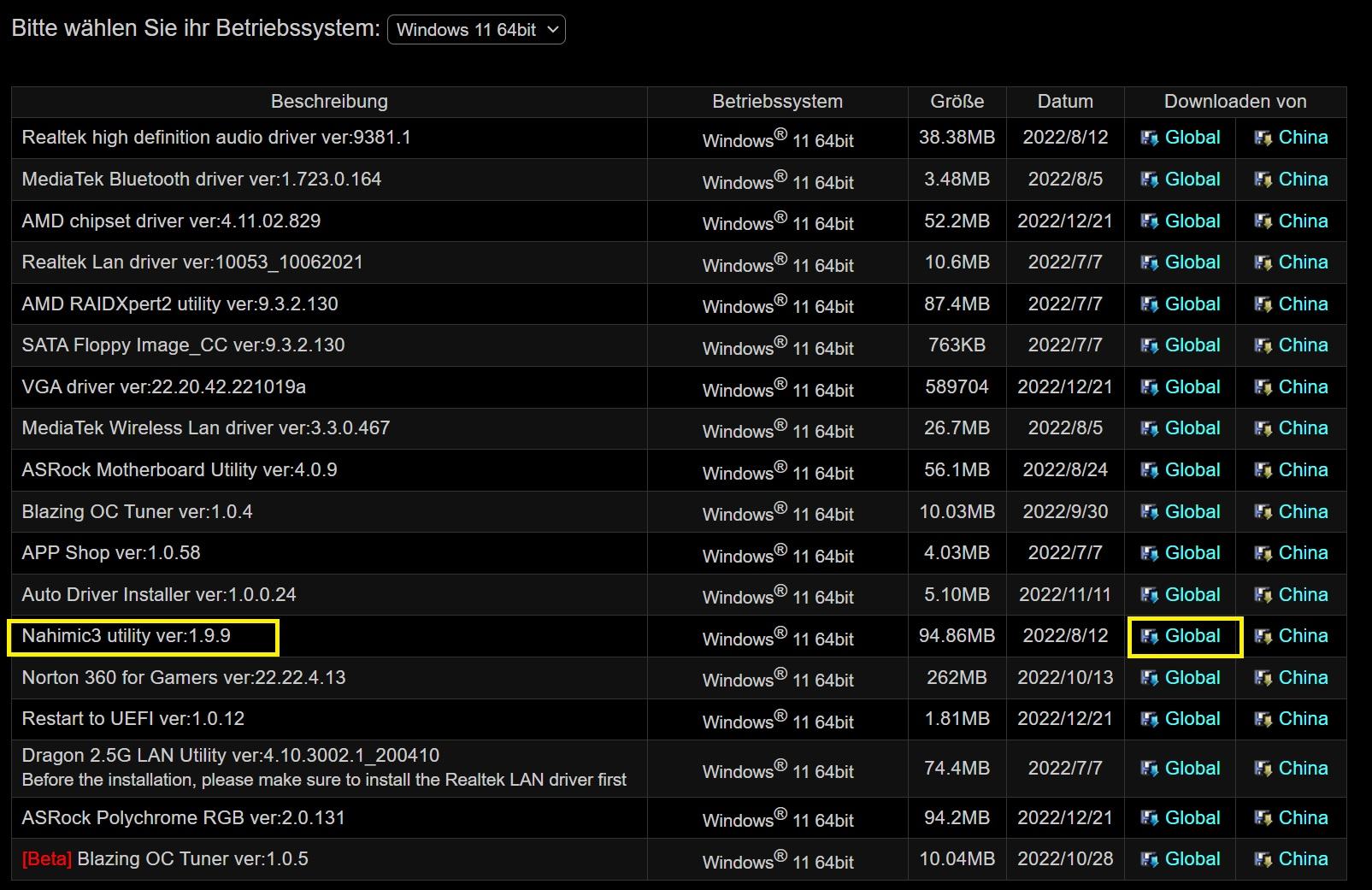Click the Global download icon for MediaTek Wireless Lan driver
1372x890 pixels.
(x=1150, y=429)
